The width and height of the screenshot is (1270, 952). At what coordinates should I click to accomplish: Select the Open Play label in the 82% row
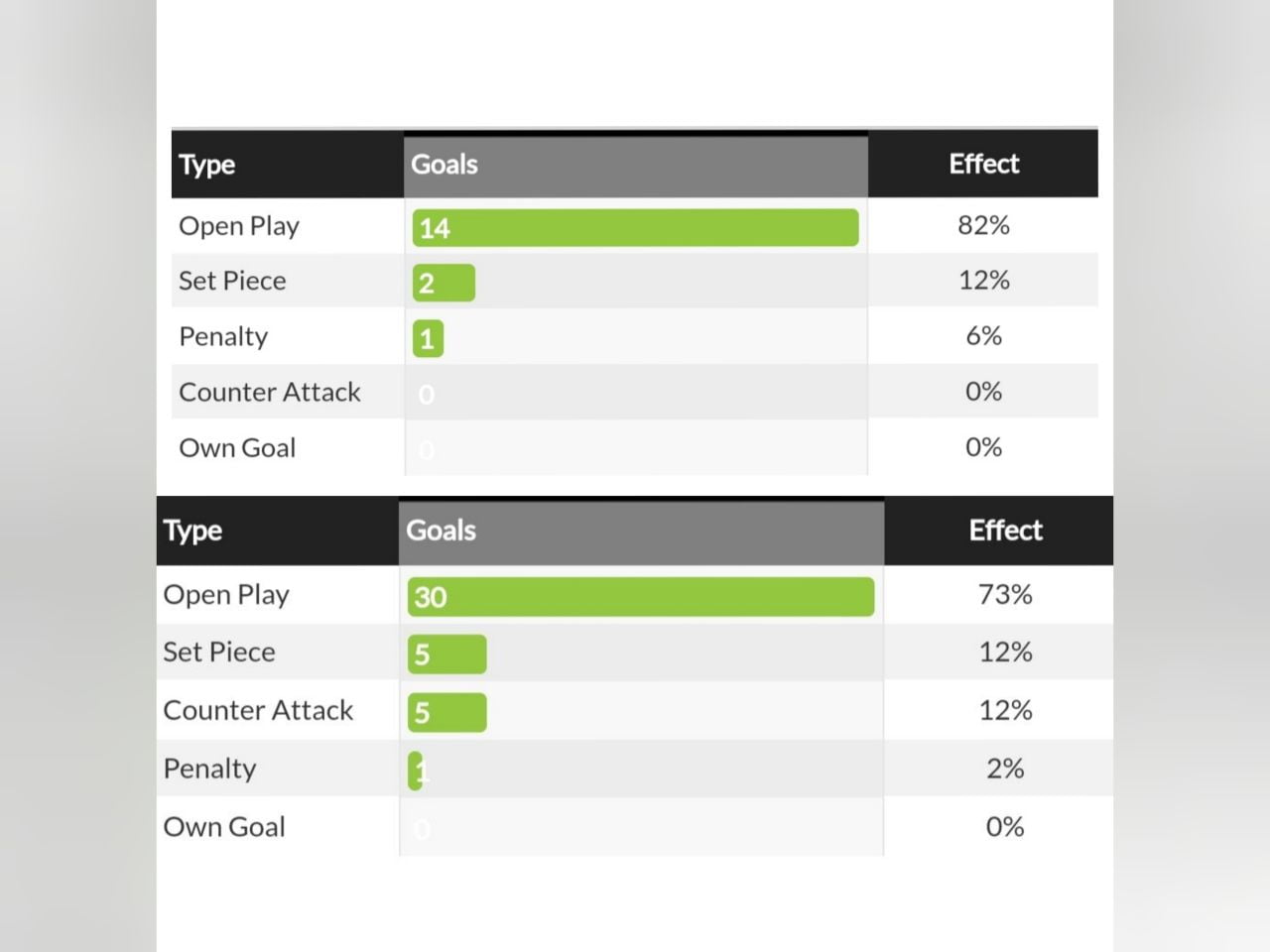click(239, 226)
